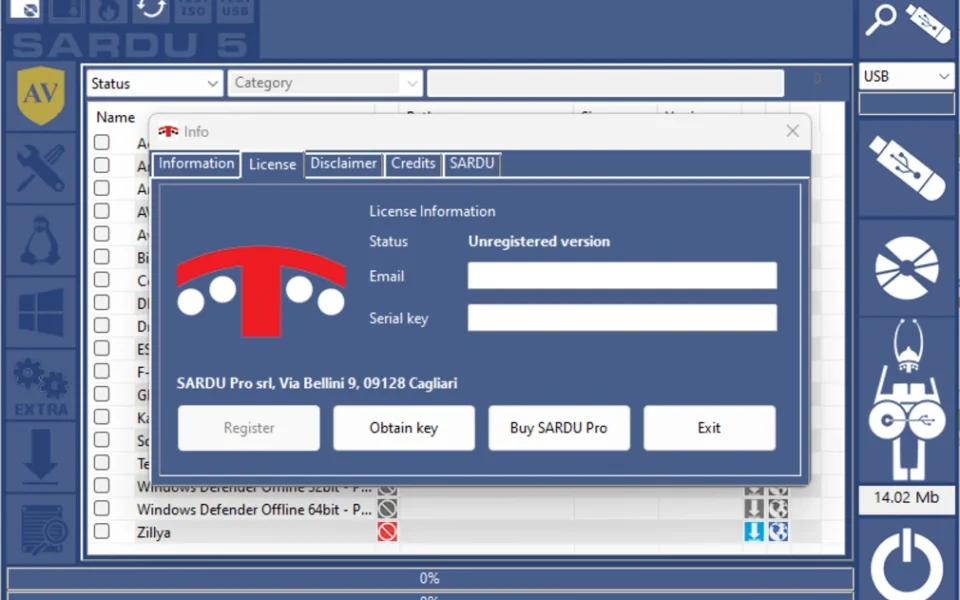This screenshot has width=960, height=600.
Task: Click gray download icon for Windows Defender Offline 64bit
Action: pos(754,508)
